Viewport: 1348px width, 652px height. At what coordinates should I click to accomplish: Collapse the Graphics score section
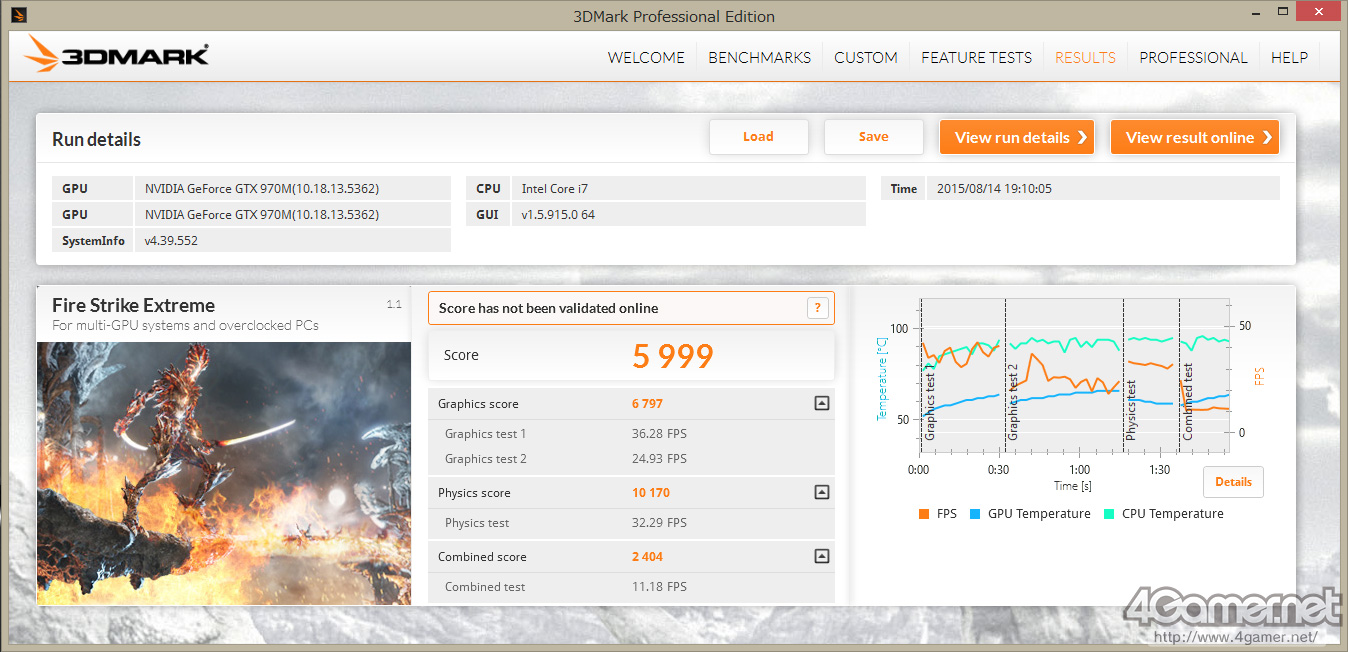click(x=821, y=404)
